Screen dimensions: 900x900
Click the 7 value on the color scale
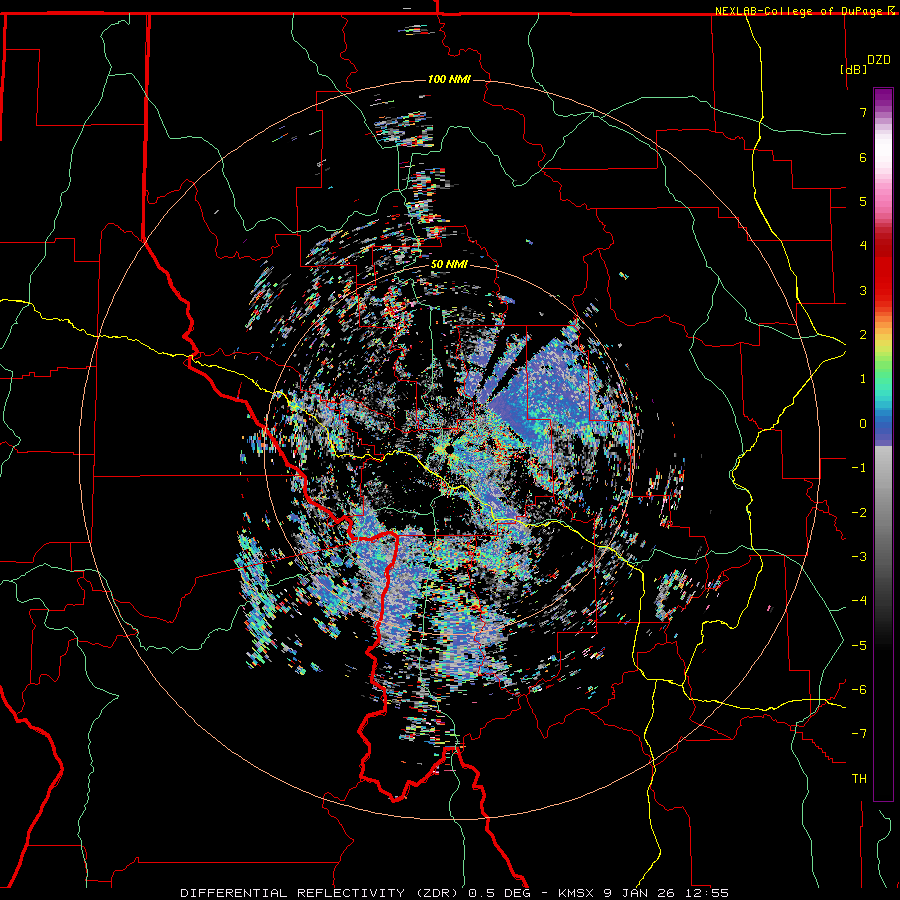(863, 112)
